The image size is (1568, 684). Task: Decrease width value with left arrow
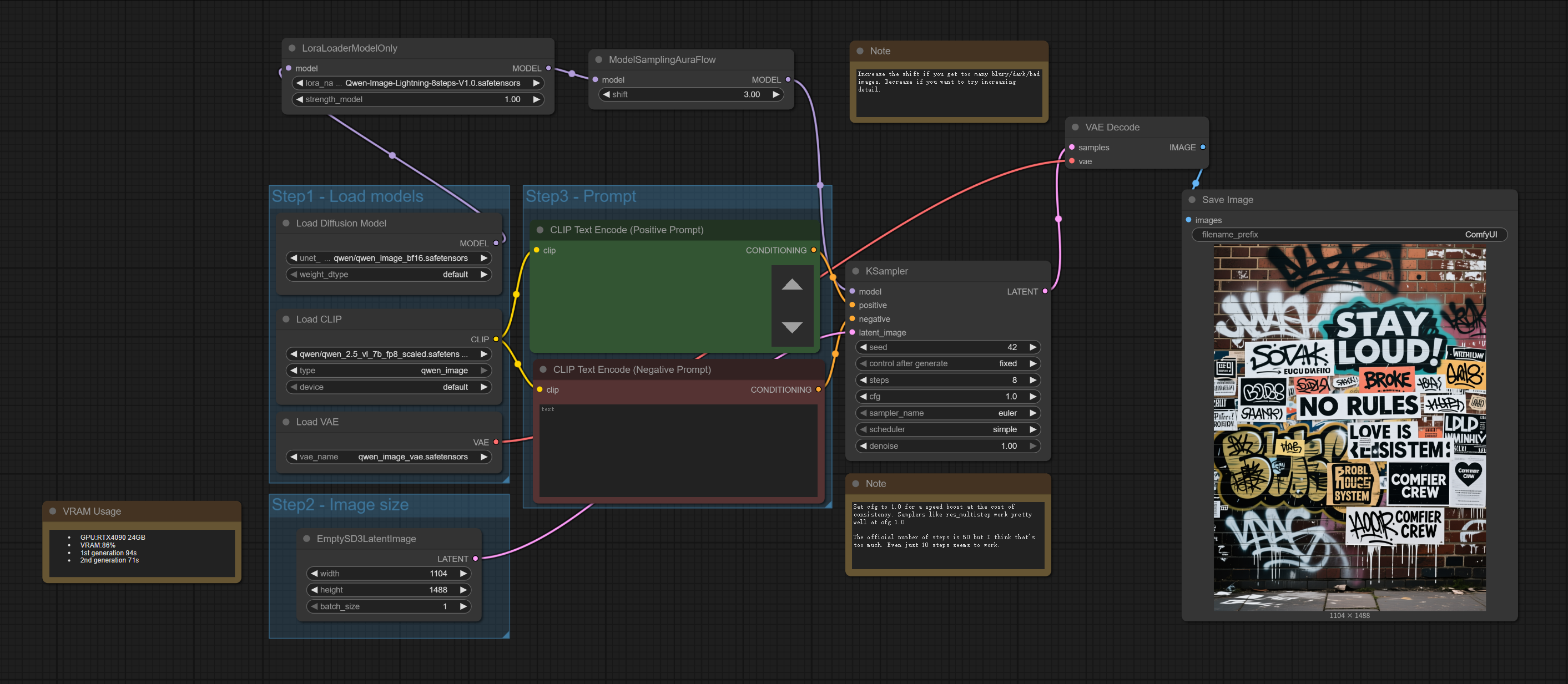click(x=314, y=573)
